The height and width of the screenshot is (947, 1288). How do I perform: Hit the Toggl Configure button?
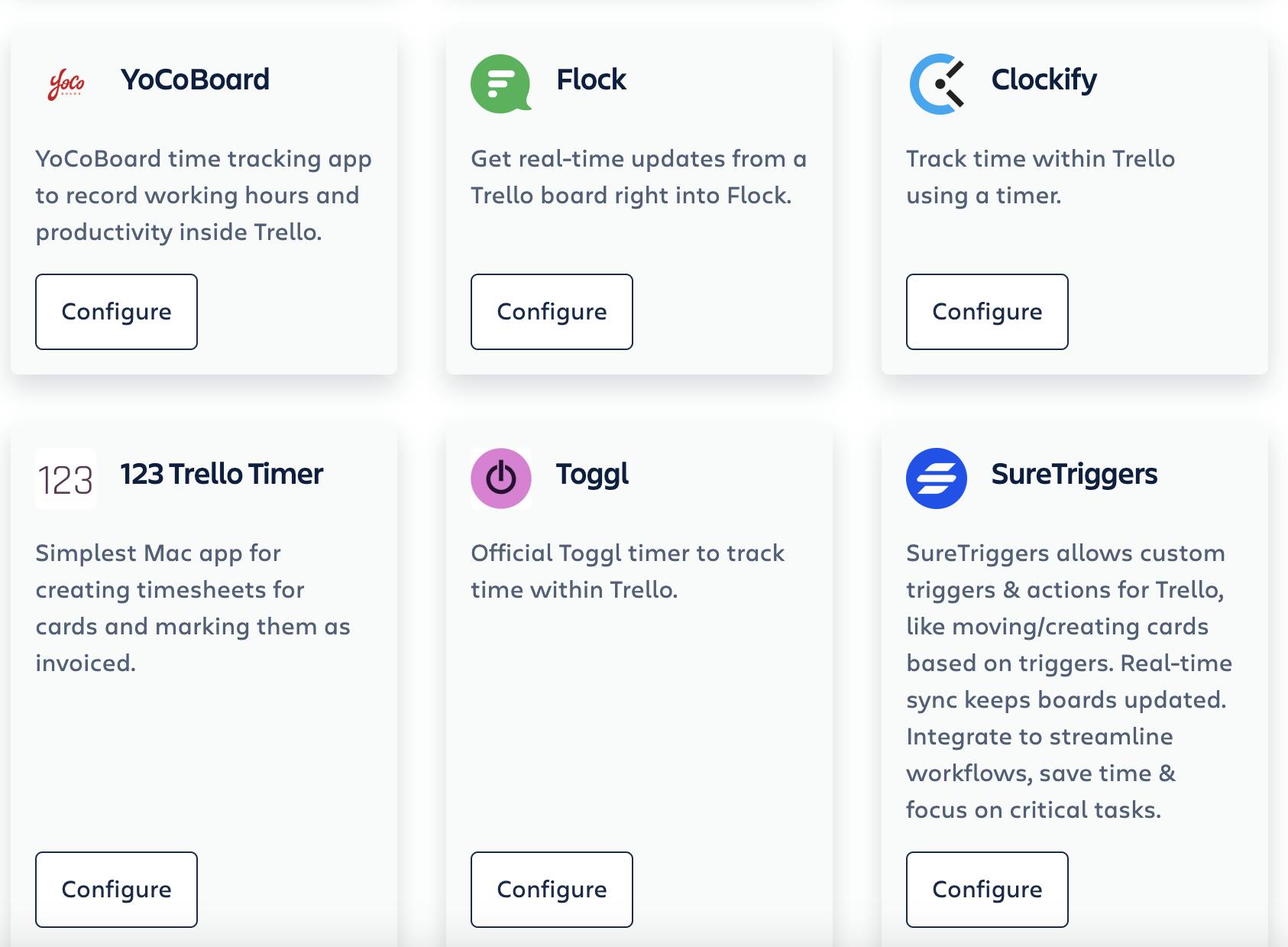[552, 890]
